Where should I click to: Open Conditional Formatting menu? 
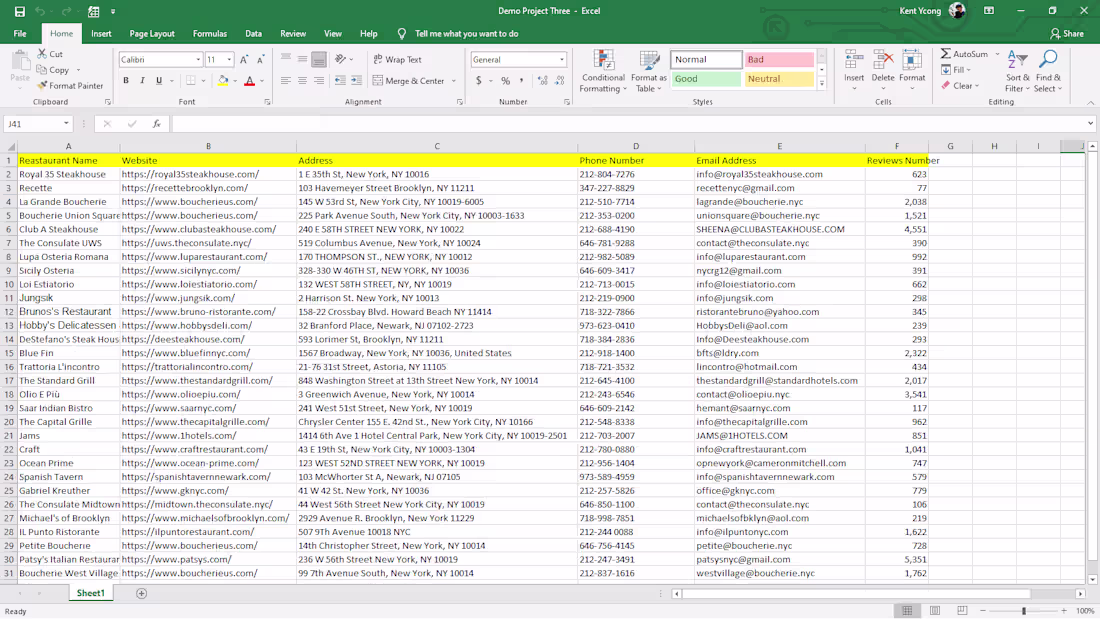(x=603, y=62)
